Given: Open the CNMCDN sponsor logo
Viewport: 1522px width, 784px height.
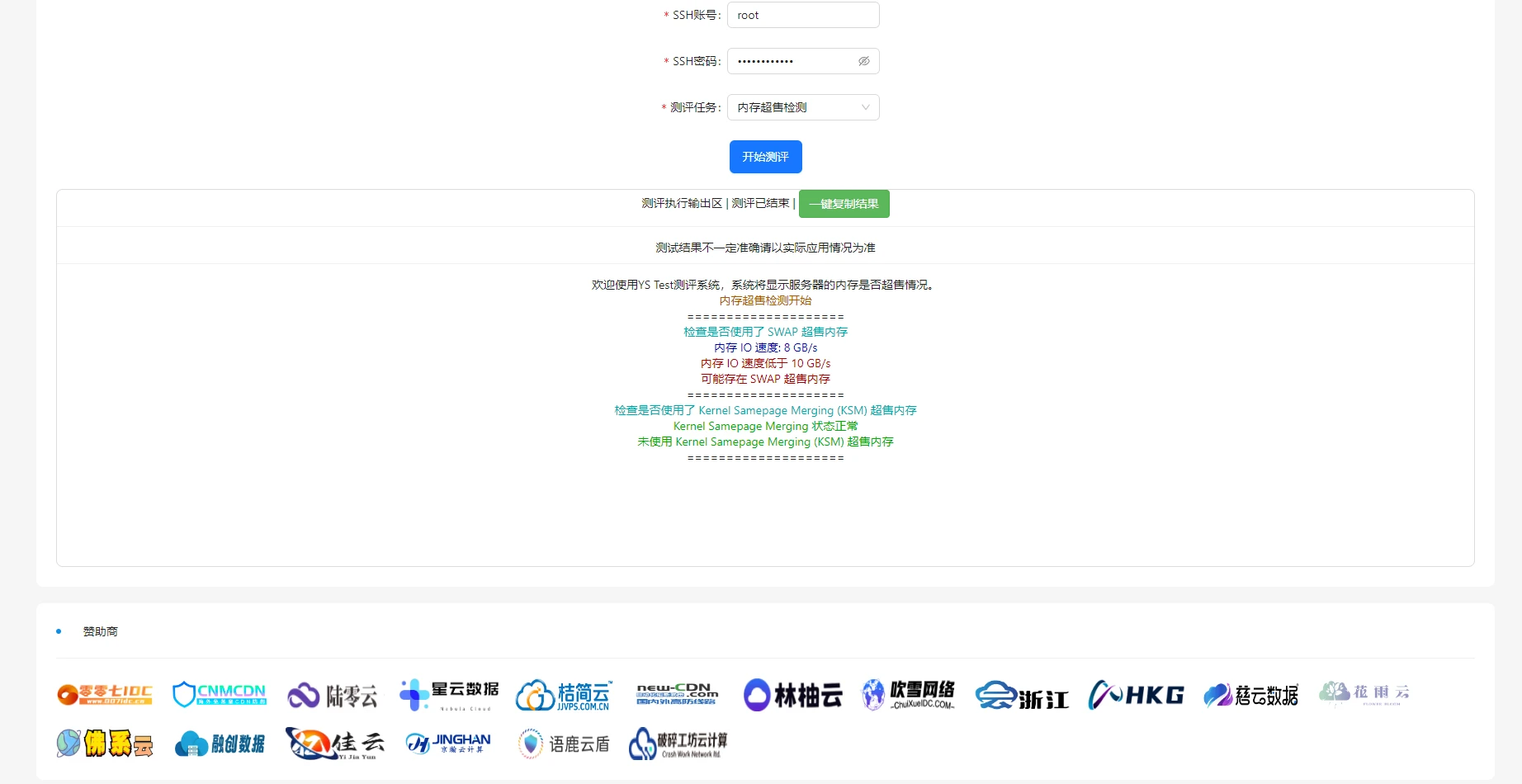Looking at the screenshot, I should click(220, 695).
